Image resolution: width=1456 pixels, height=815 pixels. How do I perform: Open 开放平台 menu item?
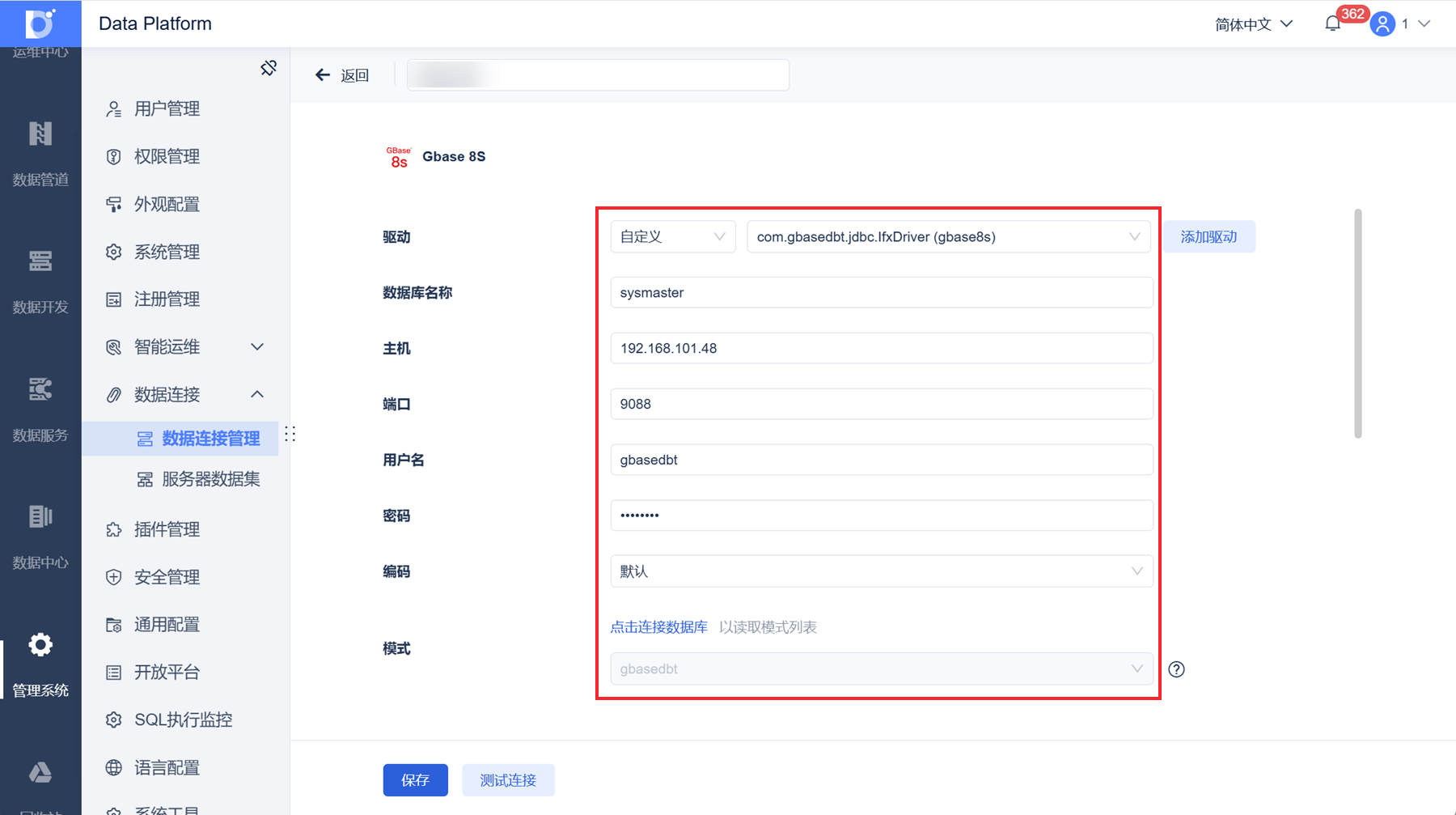coord(167,673)
